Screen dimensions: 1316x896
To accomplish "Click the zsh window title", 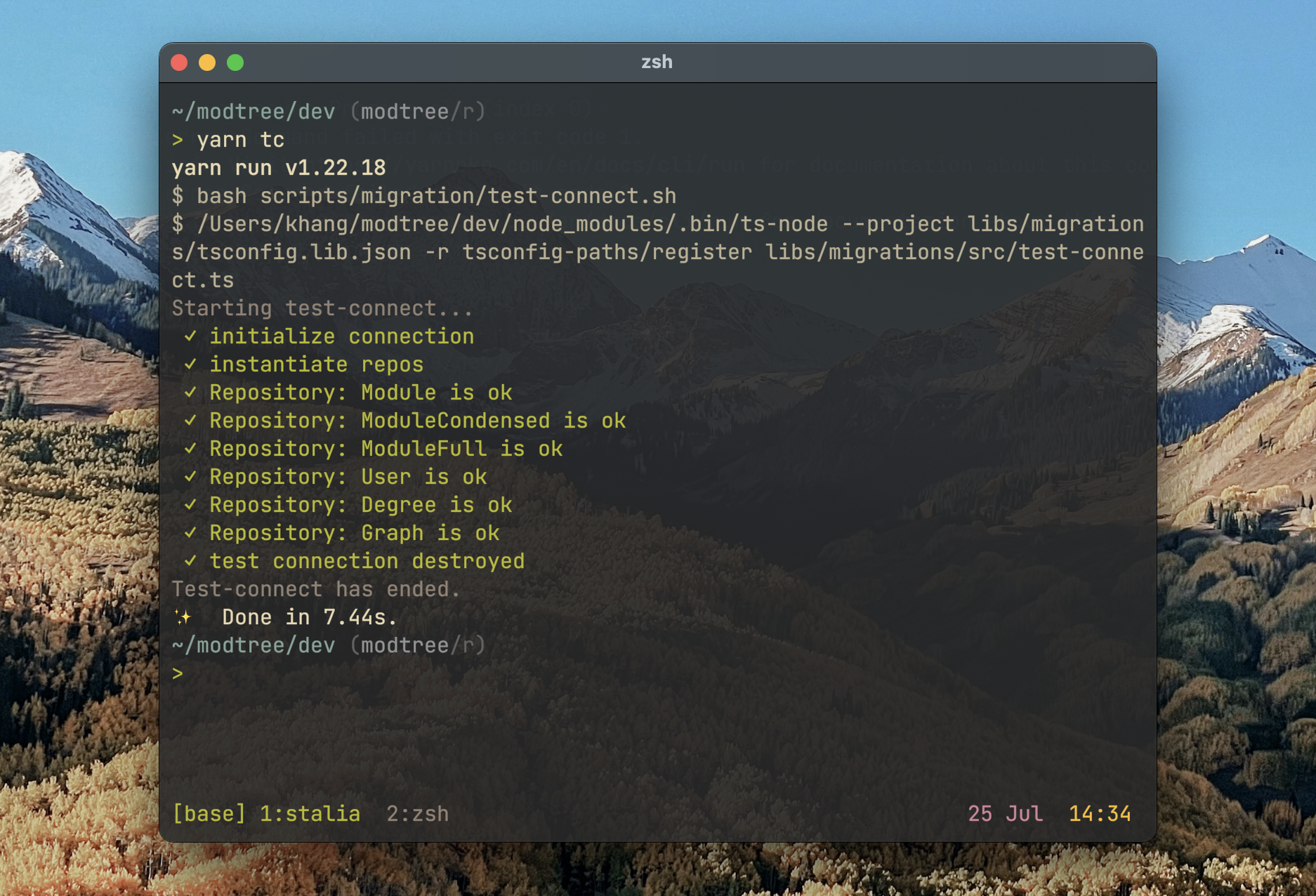I will [657, 62].
